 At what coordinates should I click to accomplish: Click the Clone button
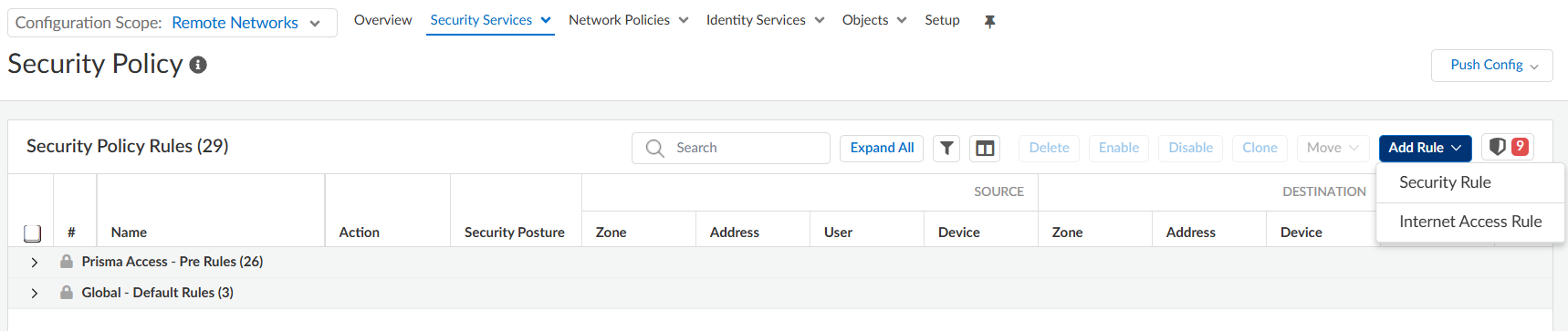1260,148
